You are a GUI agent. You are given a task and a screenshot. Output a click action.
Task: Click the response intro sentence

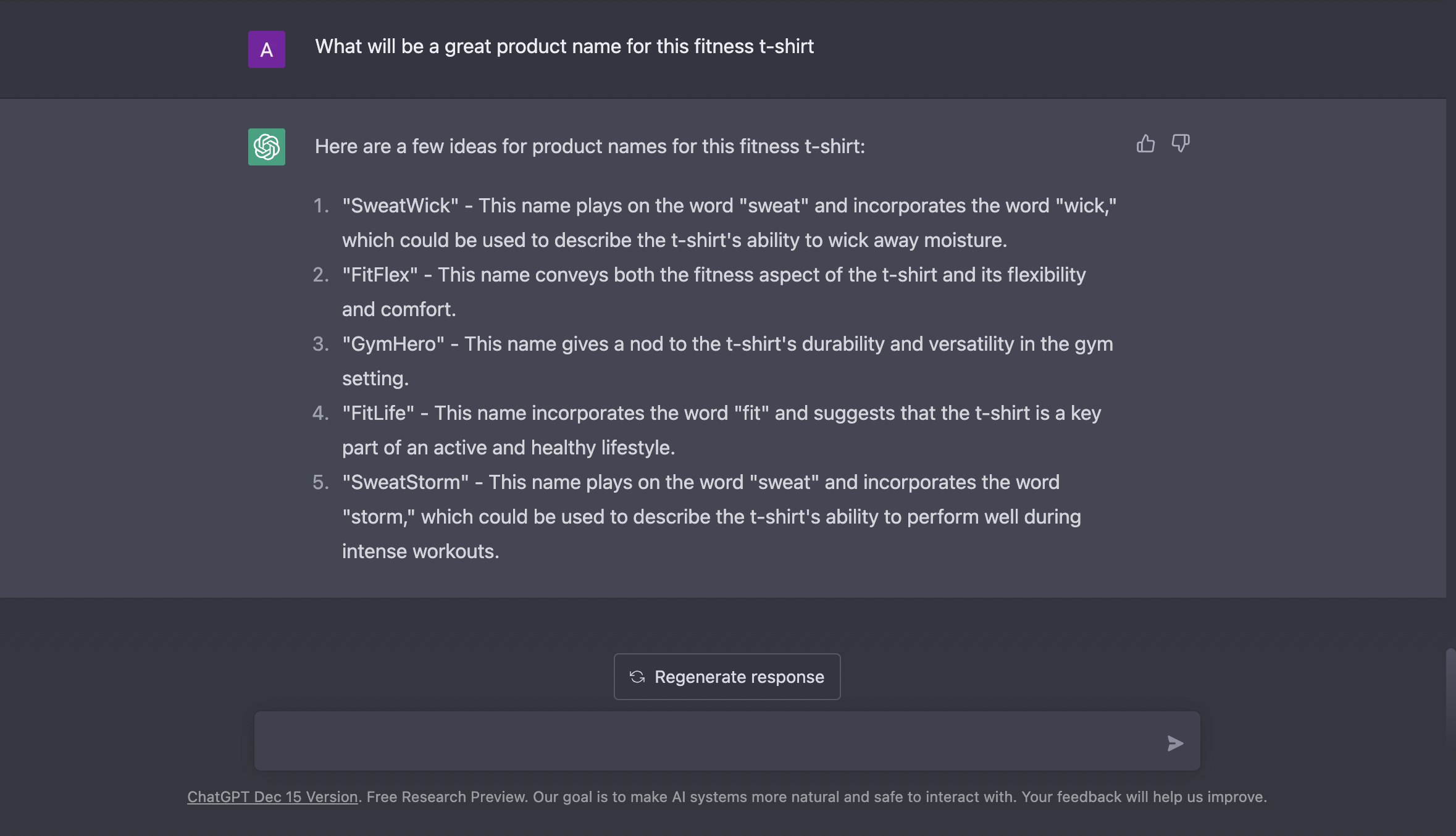tap(590, 146)
